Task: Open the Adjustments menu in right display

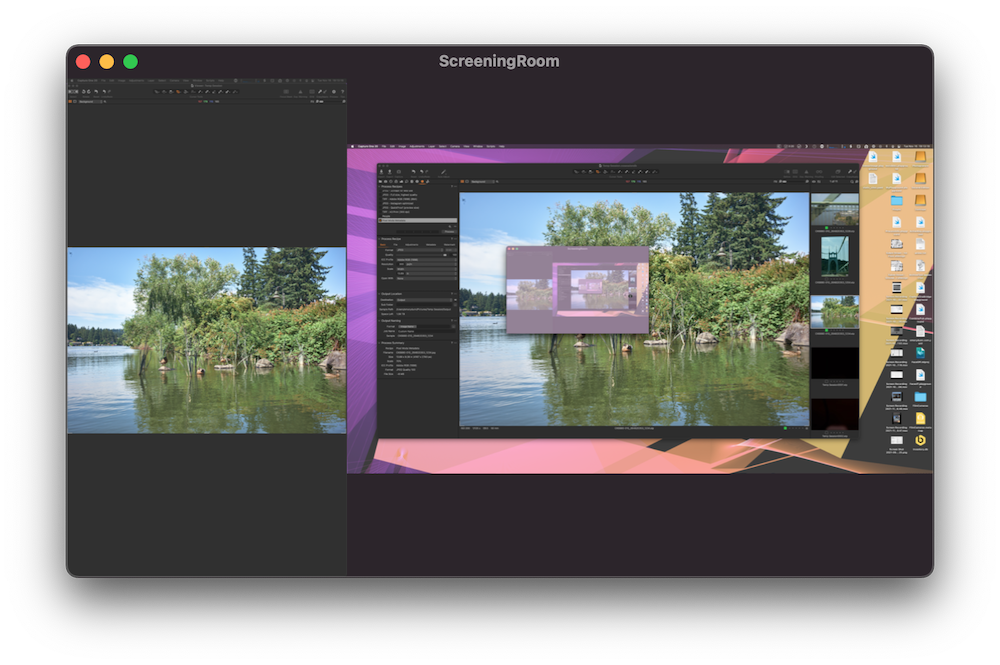Action: pyautogui.click(x=419, y=146)
